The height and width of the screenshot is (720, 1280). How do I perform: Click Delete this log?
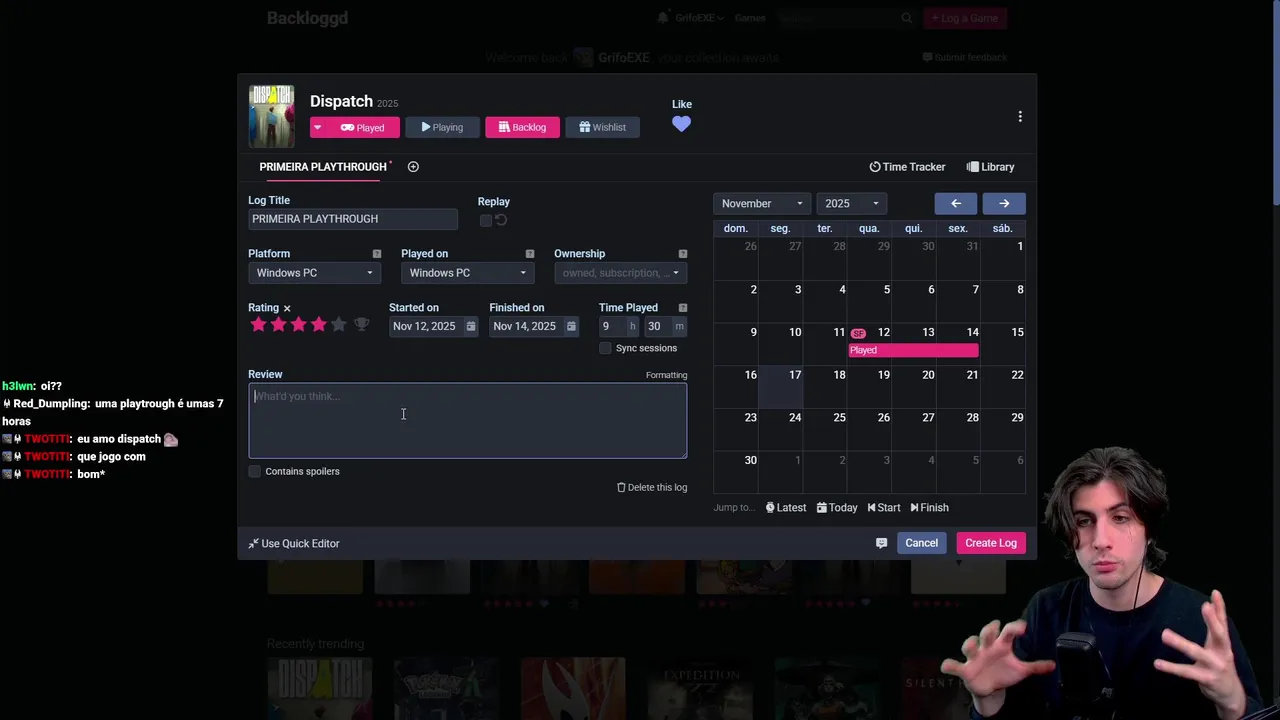[x=652, y=488]
